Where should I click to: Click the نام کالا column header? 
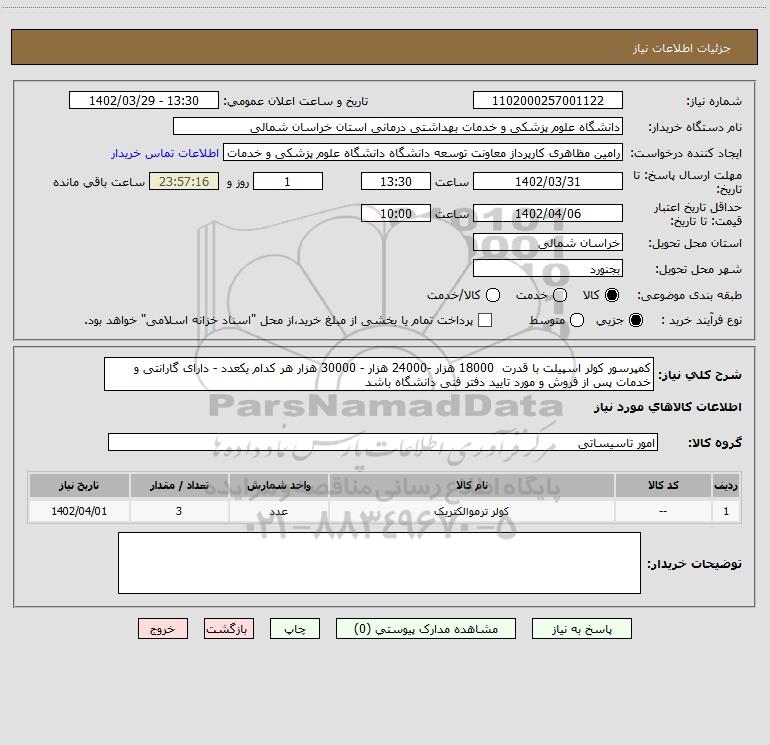click(472, 486)
